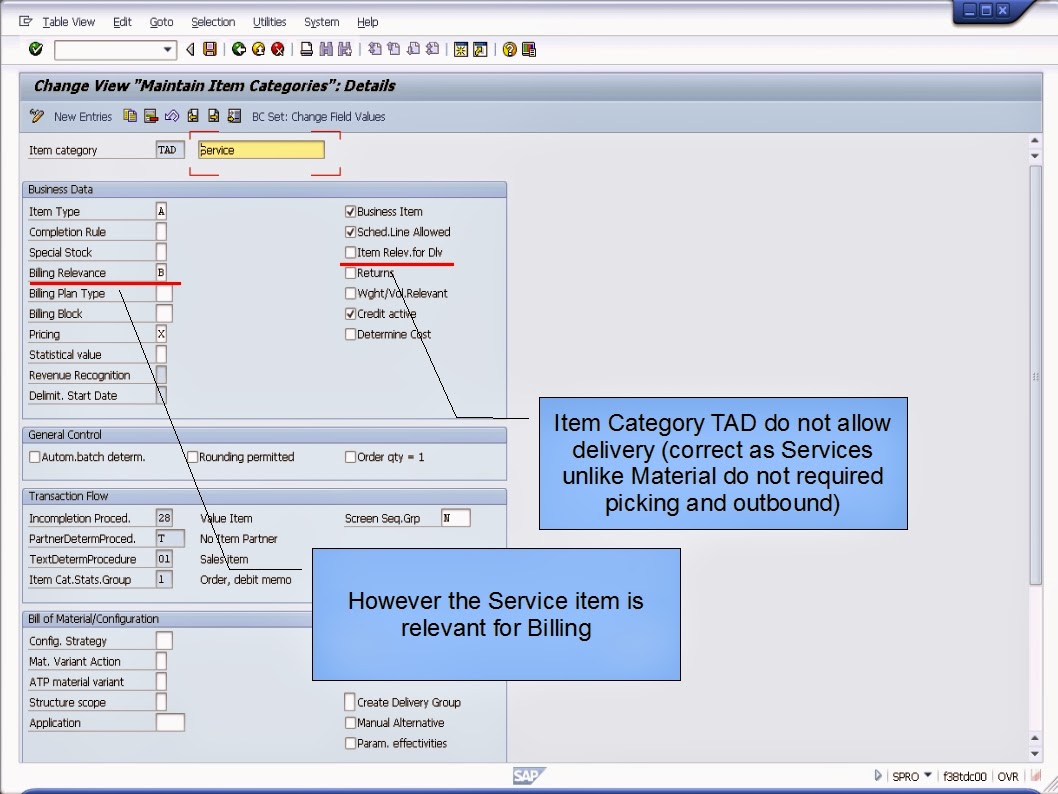
Task: Click the Item Type field
Action: [161, 211]
